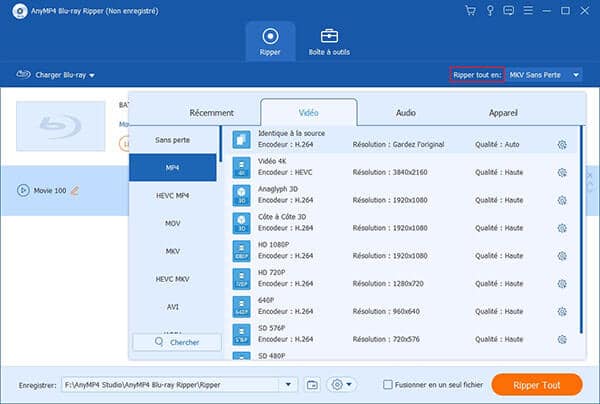Image resolution: width=600 pixels, height=404 pixels.
Task: Click the gear for HD 1080P profile
Action: [x=562, y=255]
